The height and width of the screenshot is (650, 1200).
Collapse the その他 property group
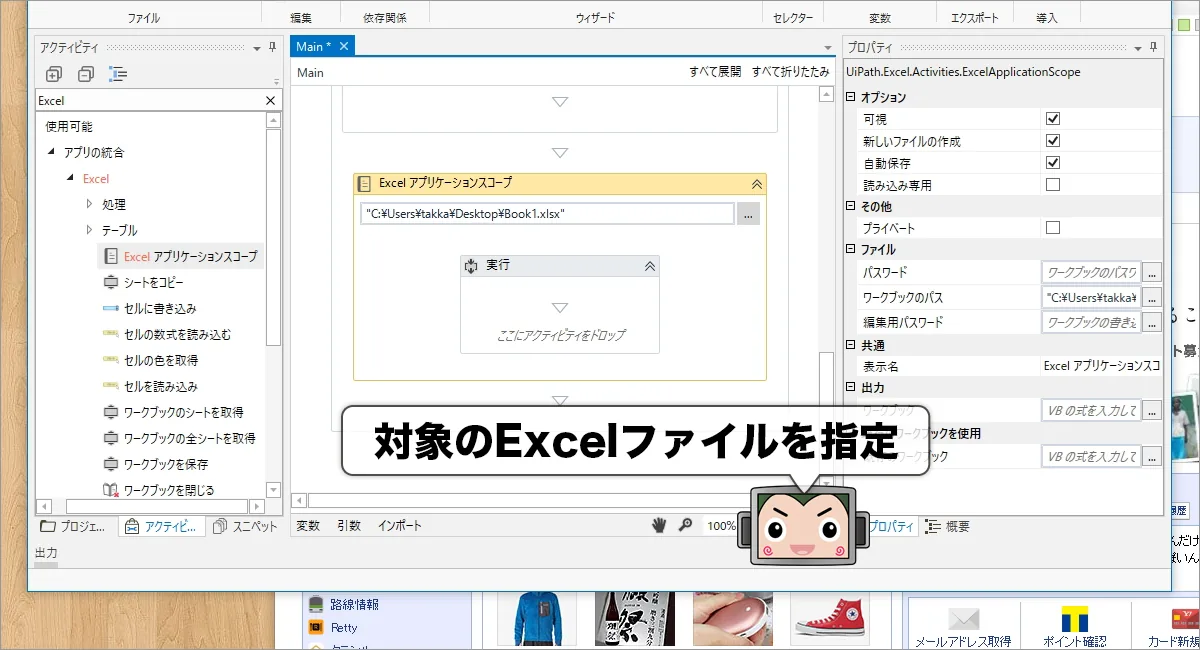click(851, 206)
